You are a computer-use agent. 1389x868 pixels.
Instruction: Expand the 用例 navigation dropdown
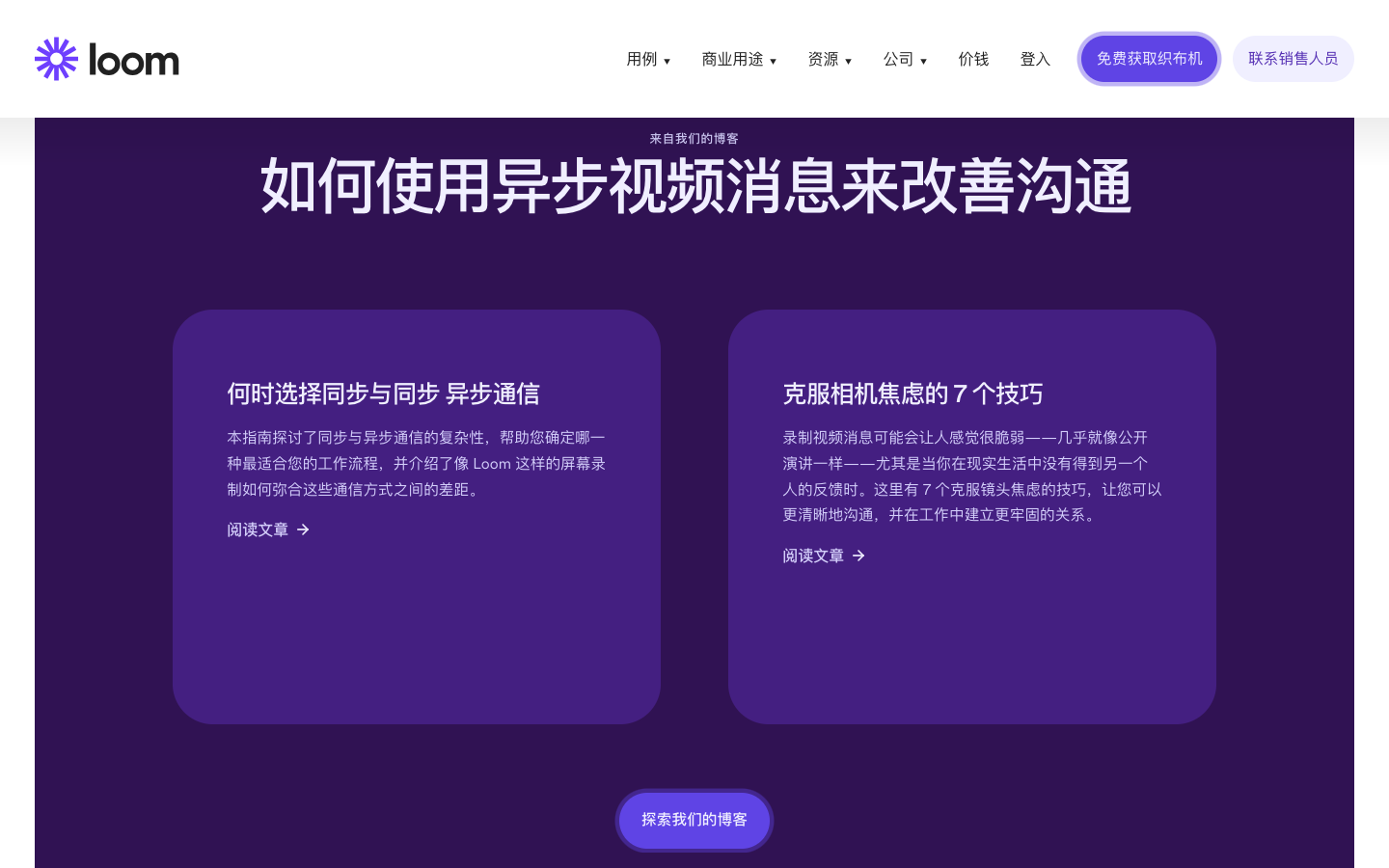tap(648, 59)
